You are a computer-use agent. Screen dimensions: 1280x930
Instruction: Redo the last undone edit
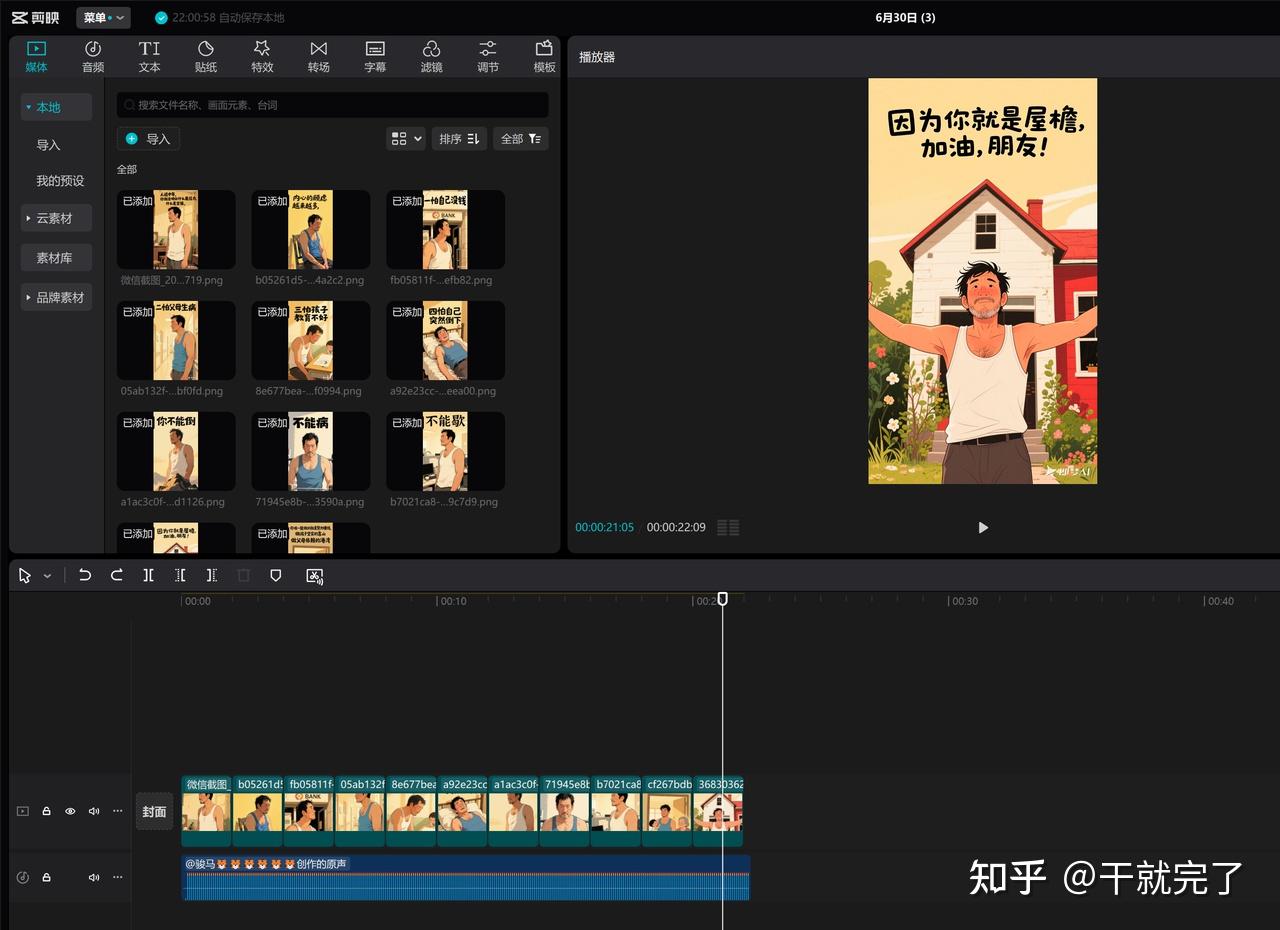point(116,575)
